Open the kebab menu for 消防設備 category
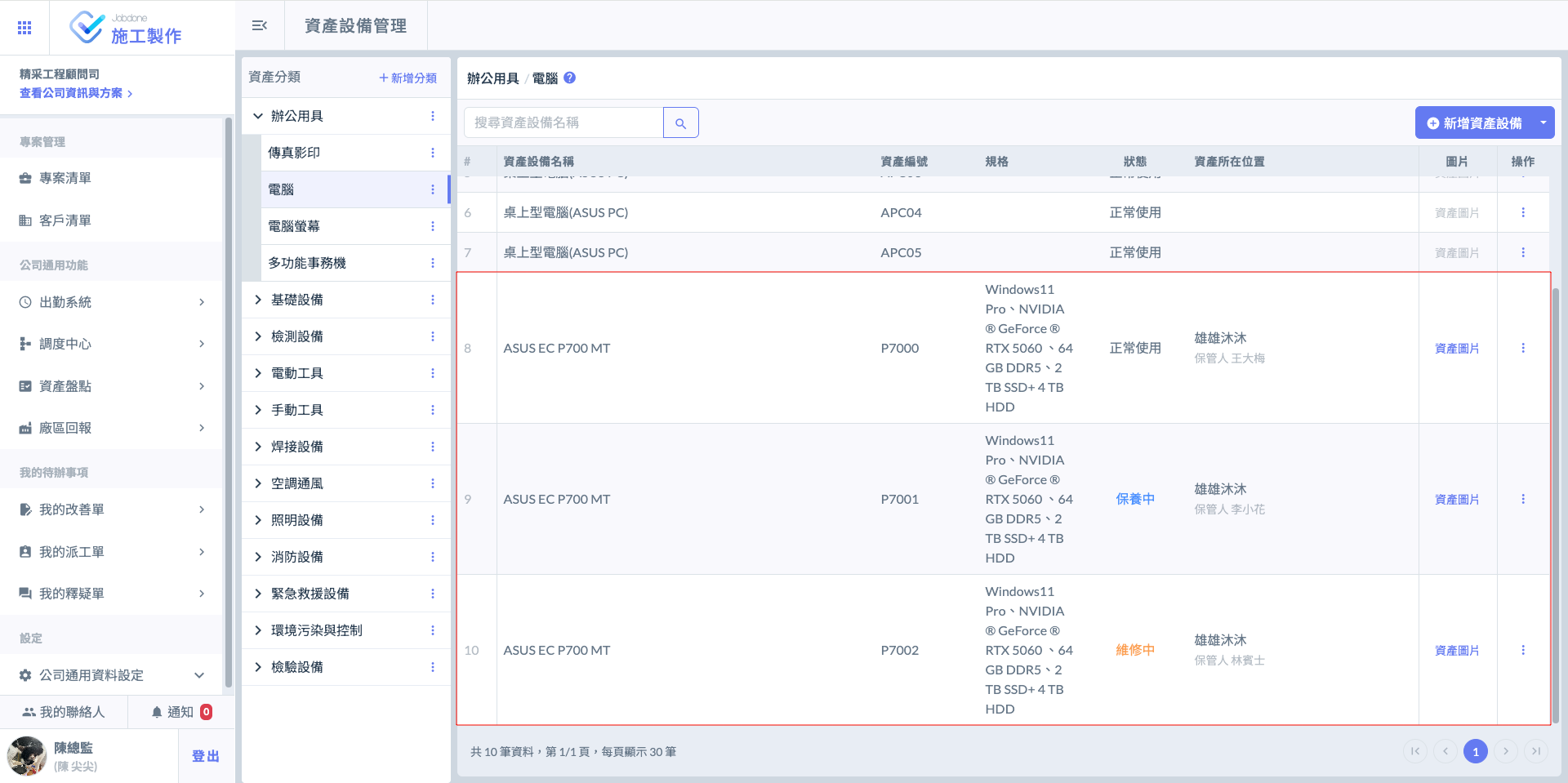 [433, 557]
